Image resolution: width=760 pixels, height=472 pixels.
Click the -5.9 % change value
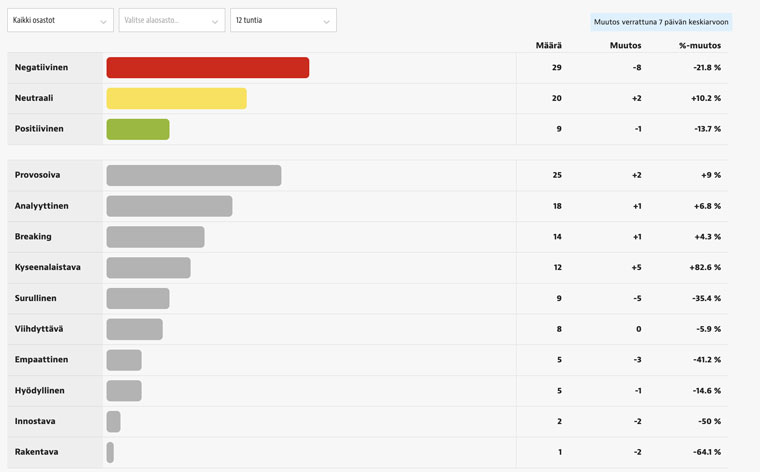tap(709, 329)
